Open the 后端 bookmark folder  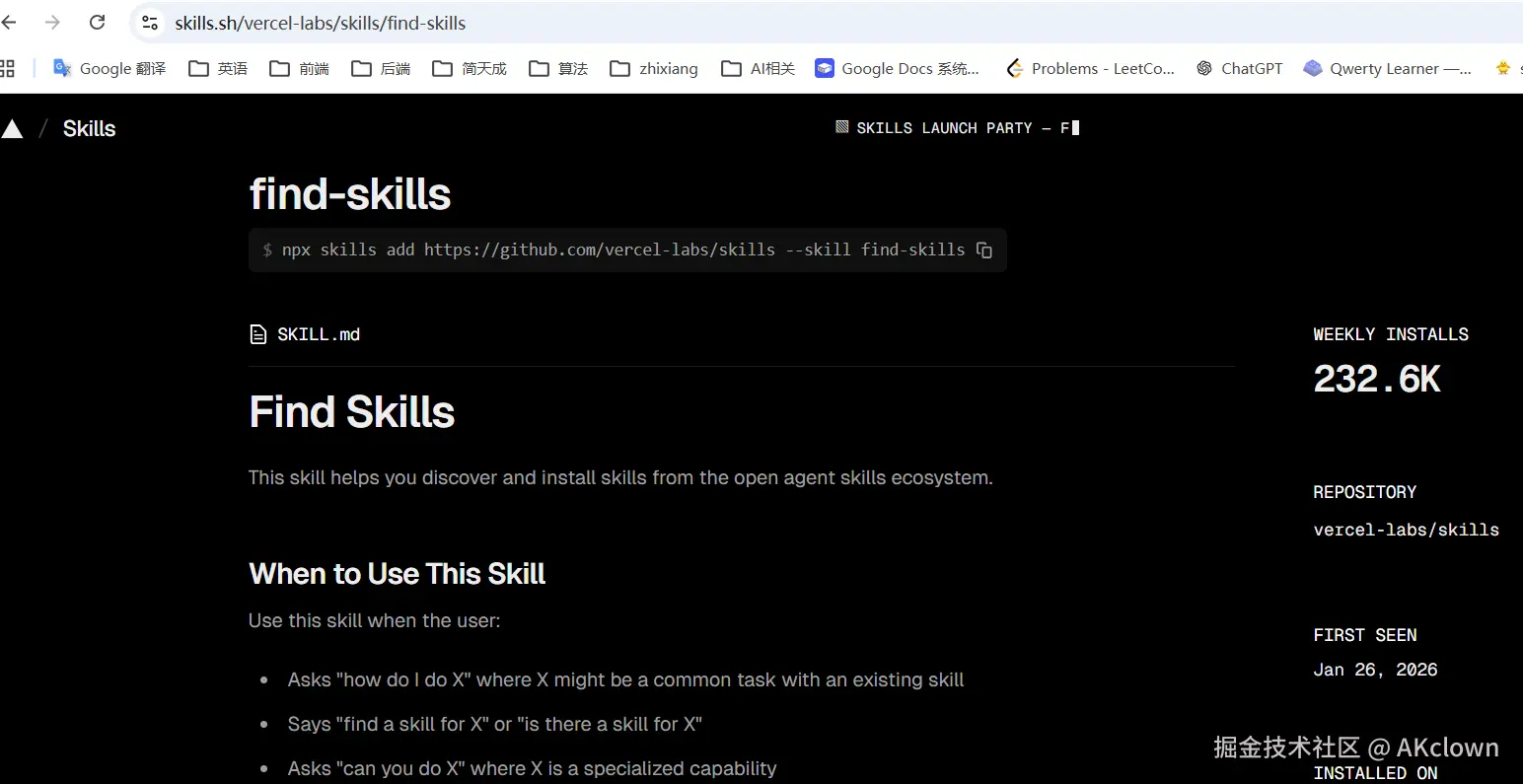[381, 68]
